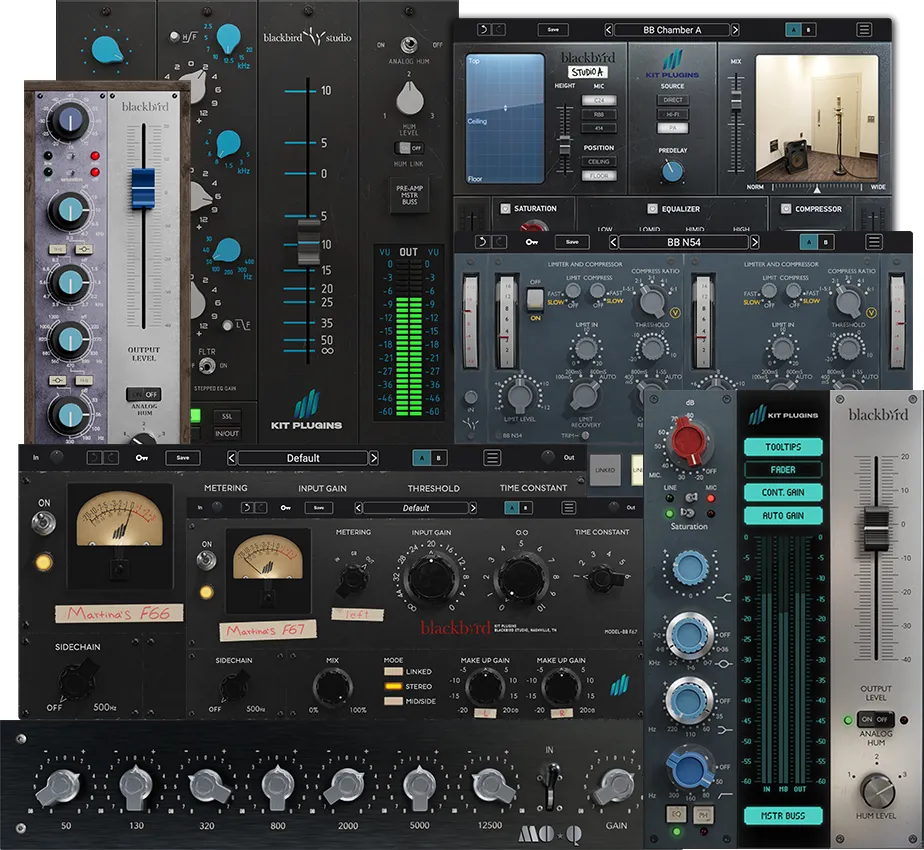Toggle the BB N54 ON/OFF switch
Viewport: 924px width, 850px height.
click(x=535, y=299)
